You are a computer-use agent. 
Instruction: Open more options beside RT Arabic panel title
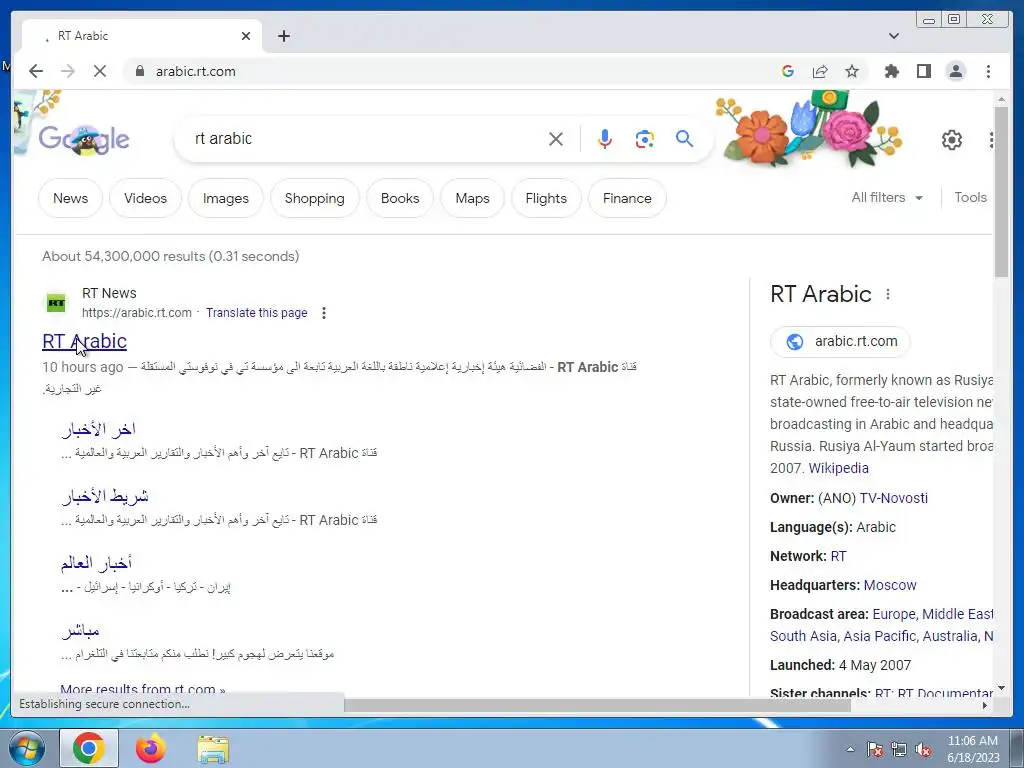(x=888, y=294)
